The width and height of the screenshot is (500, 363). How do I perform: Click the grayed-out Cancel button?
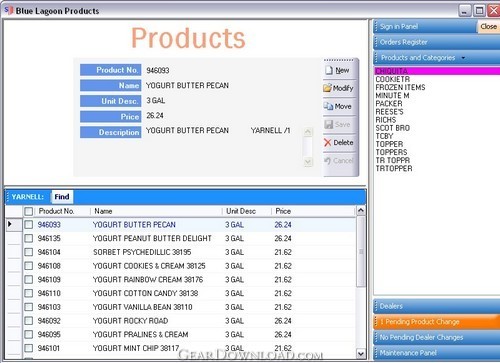339,161
